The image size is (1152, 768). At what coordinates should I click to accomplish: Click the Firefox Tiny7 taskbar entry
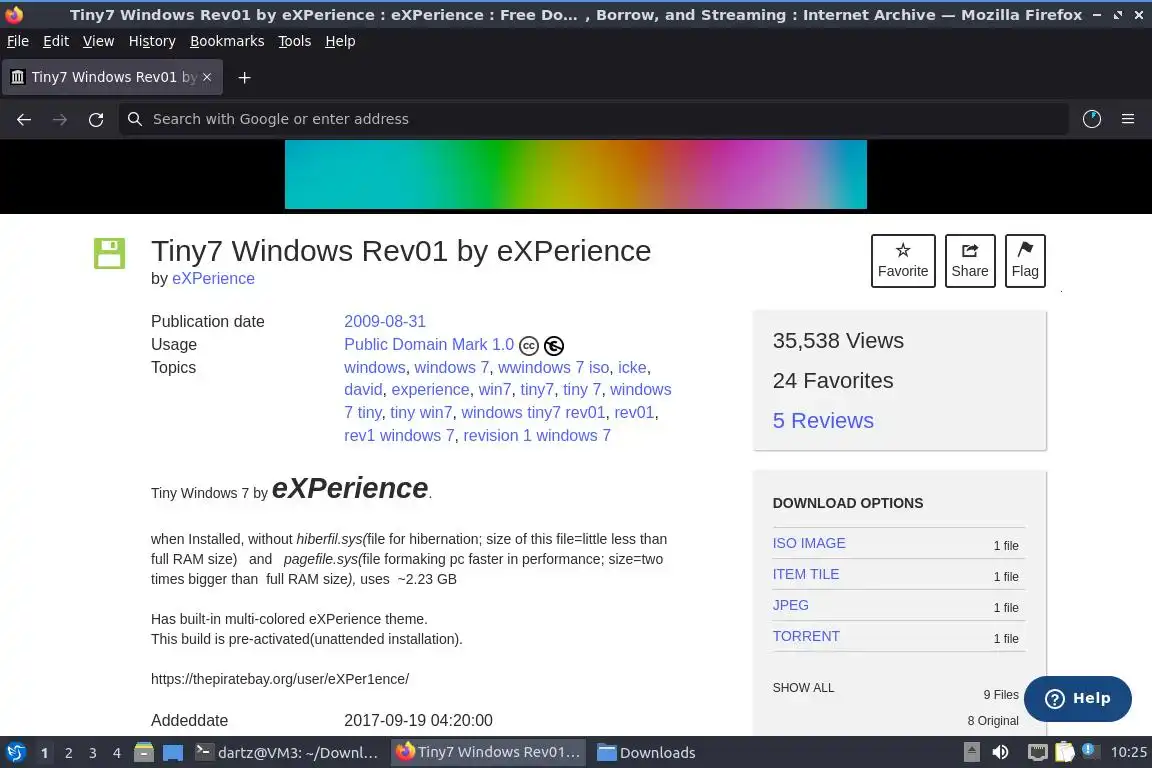tap(488, 753)
